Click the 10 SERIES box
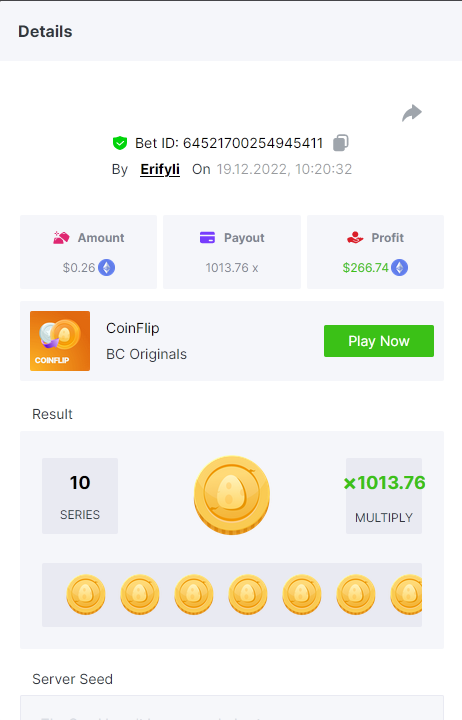 80,496
